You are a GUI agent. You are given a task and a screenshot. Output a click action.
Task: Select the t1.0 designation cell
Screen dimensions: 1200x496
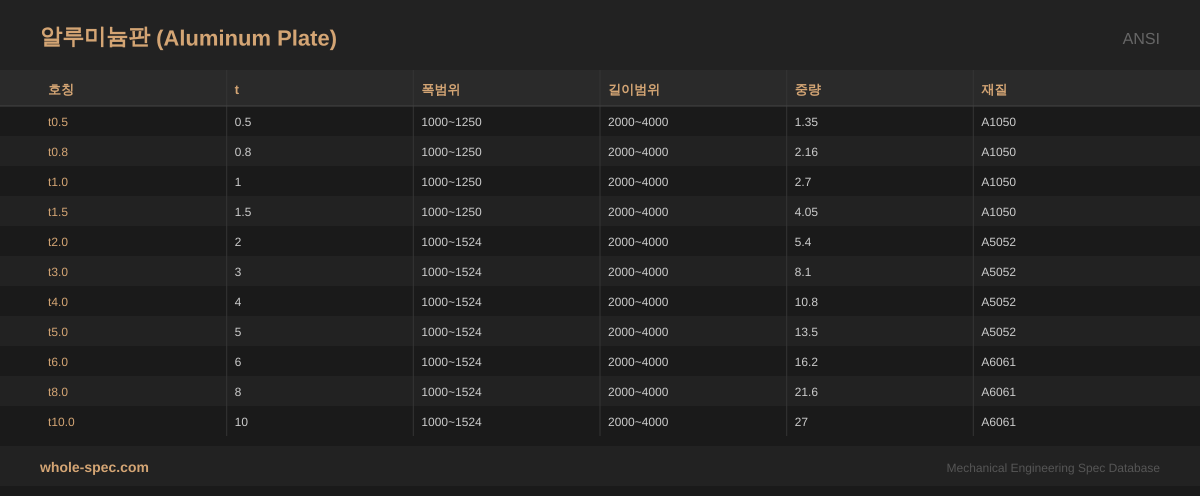58,182
